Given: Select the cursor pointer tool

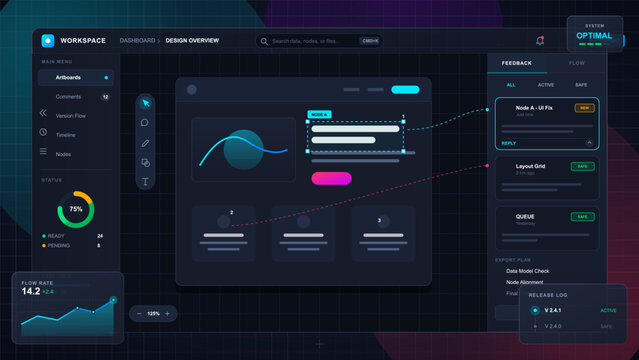Looking at the screenshot, I should (x=145, y=103).
